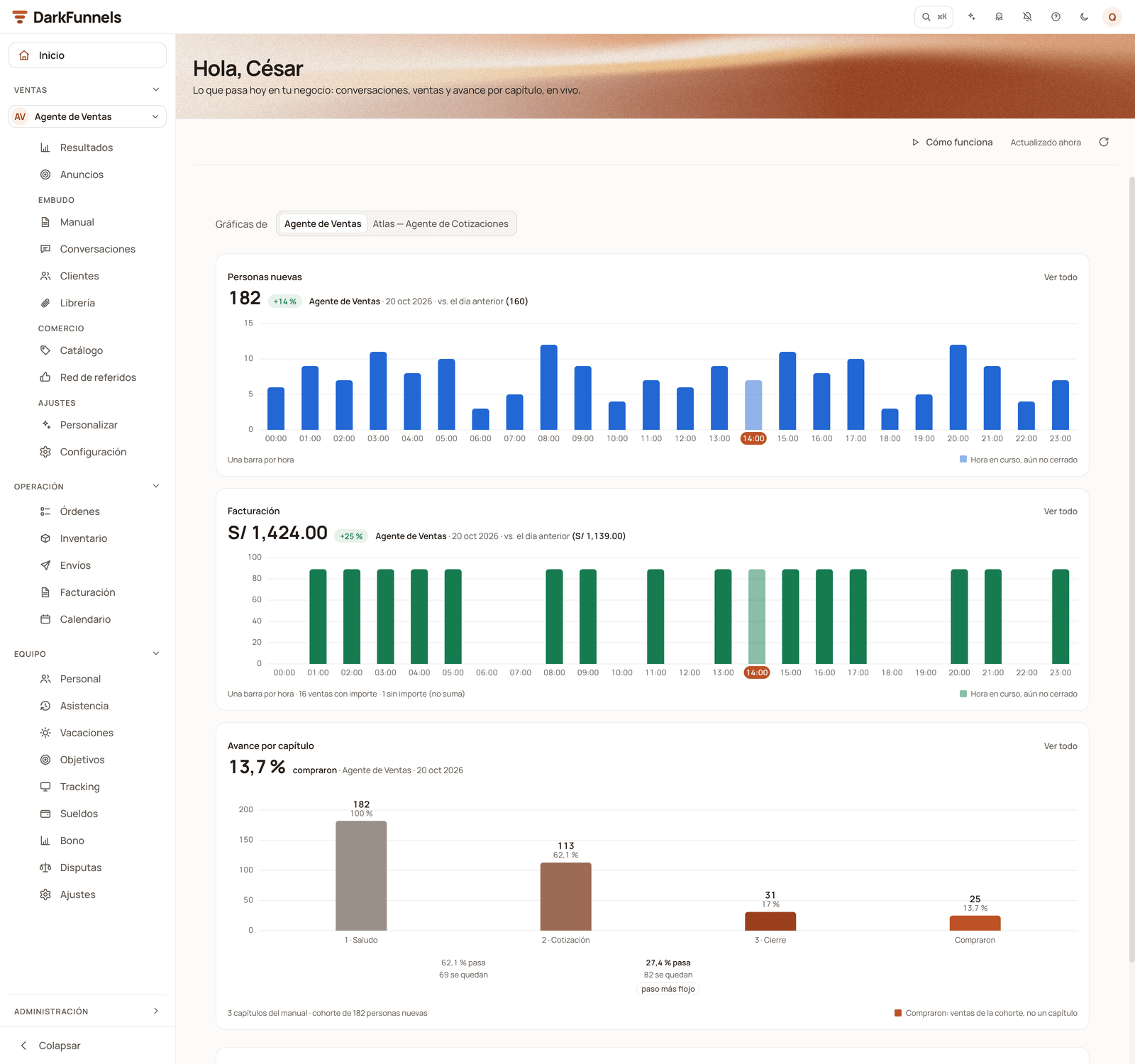This screenshot has width=1135, height=1064.
Task: Click the 14:00 bar in Facturación chart
Action: [757, 616]
